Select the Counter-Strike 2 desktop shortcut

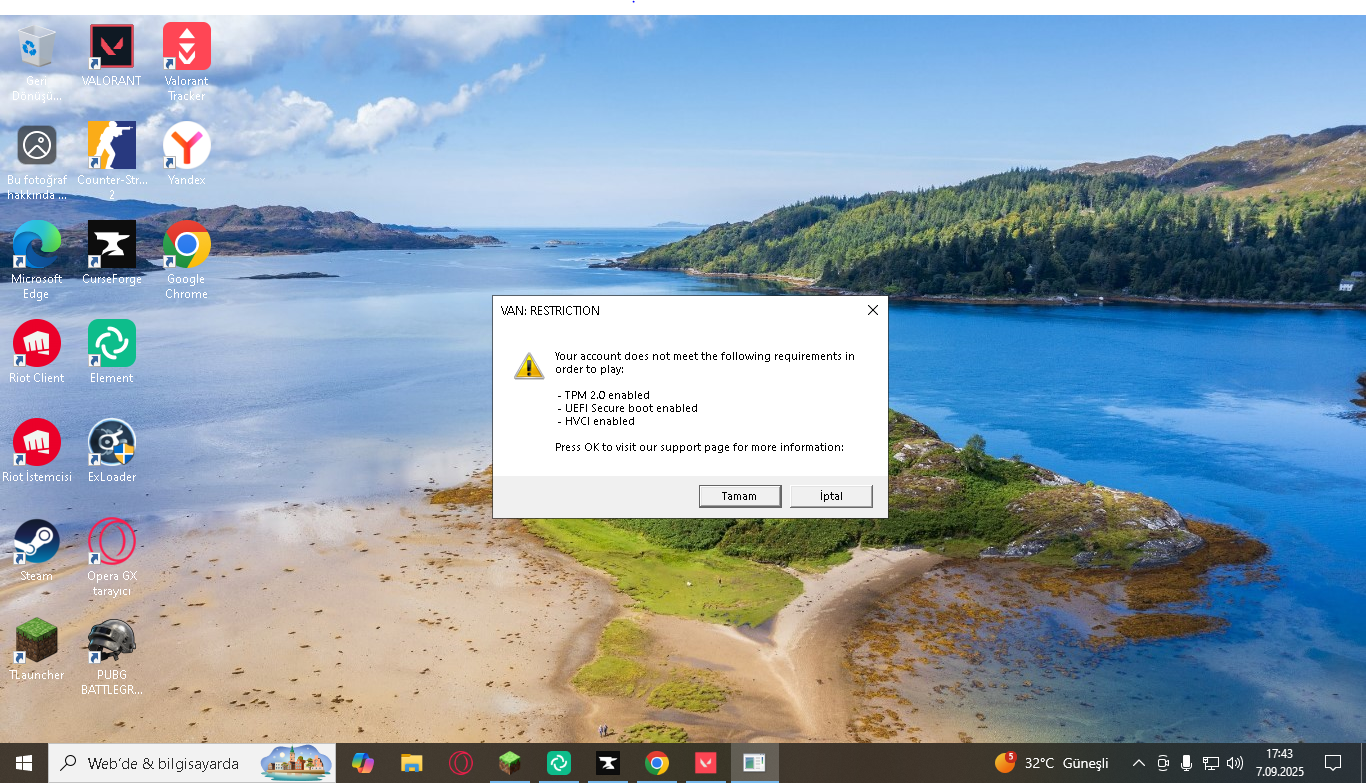tap(112, 163)
